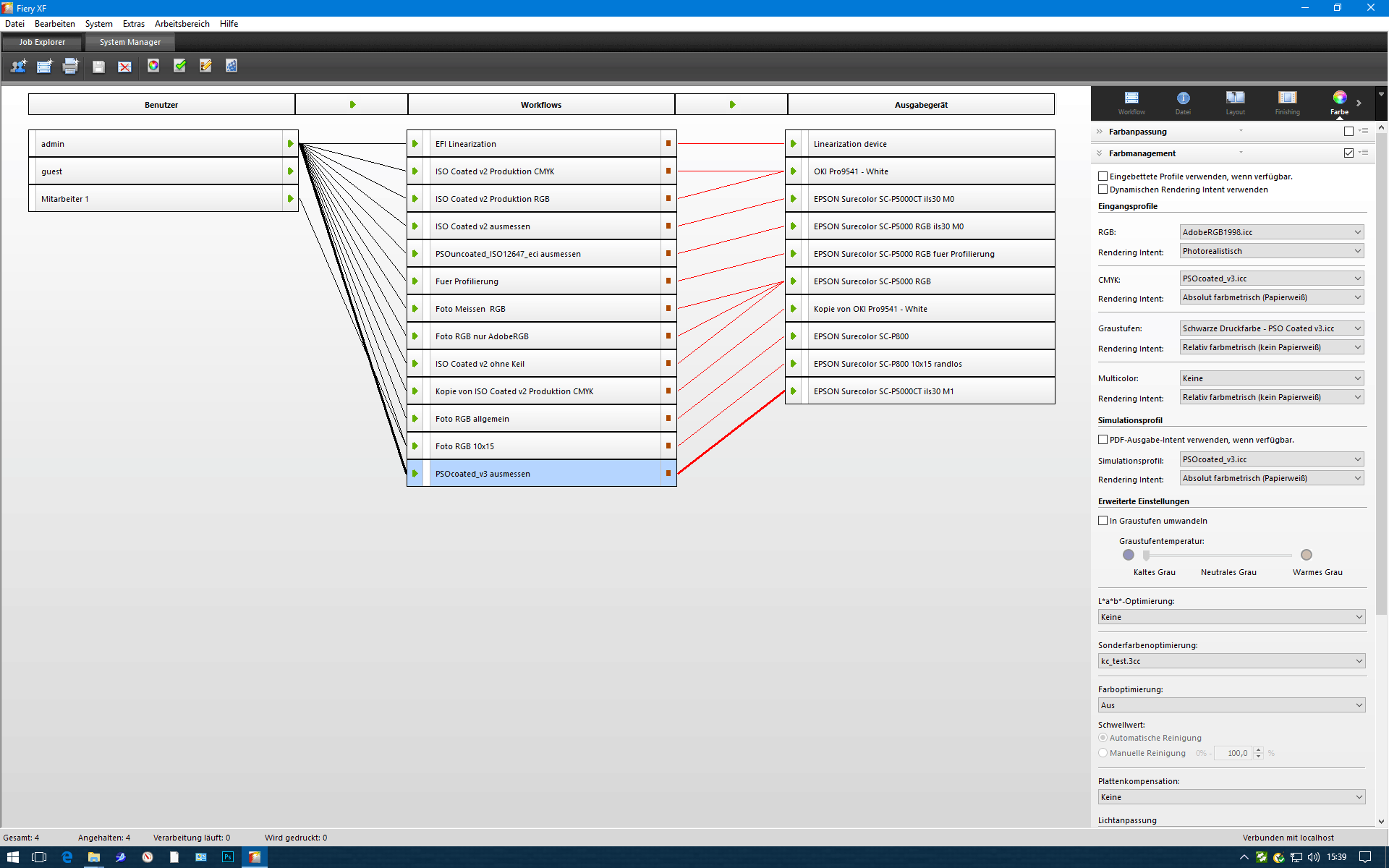Click the new user toolbar icon
The image size is (1389, 868).
18,67
